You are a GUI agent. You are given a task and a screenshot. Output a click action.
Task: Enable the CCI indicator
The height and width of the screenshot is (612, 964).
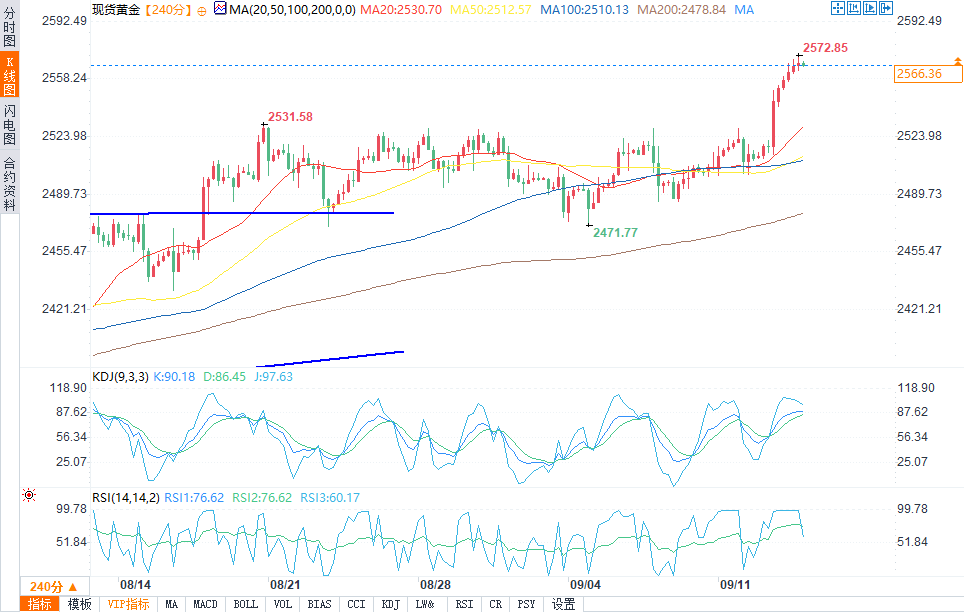(x=355, y=604)
